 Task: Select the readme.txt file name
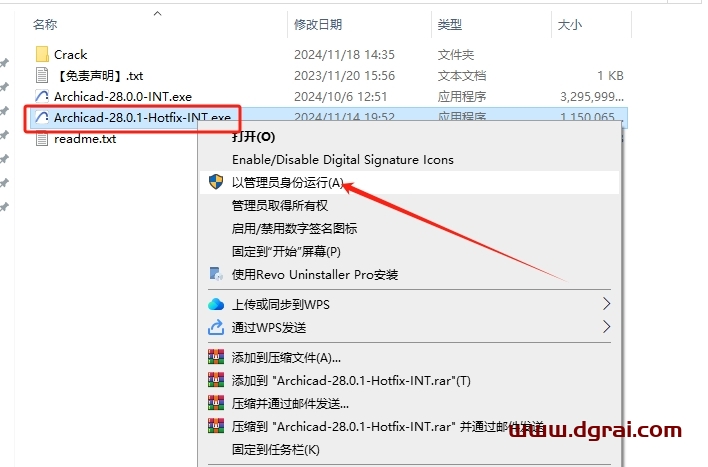click(85, 138)
